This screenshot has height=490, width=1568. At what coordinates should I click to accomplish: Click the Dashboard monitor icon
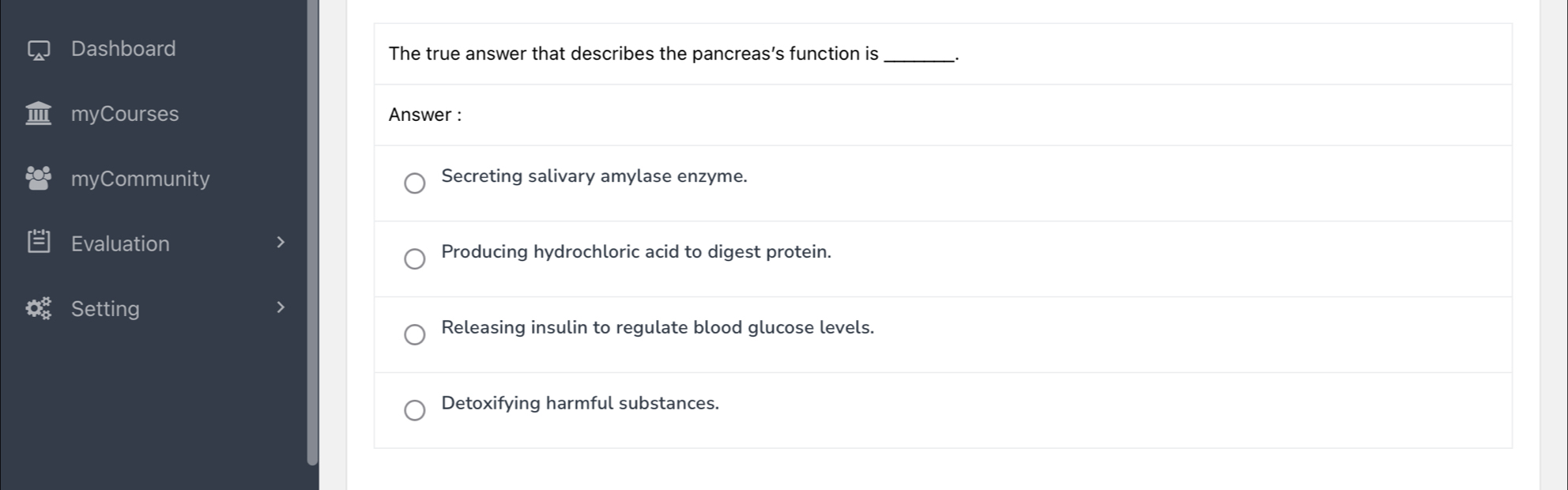pyautogui.click(x=38, y=49)
